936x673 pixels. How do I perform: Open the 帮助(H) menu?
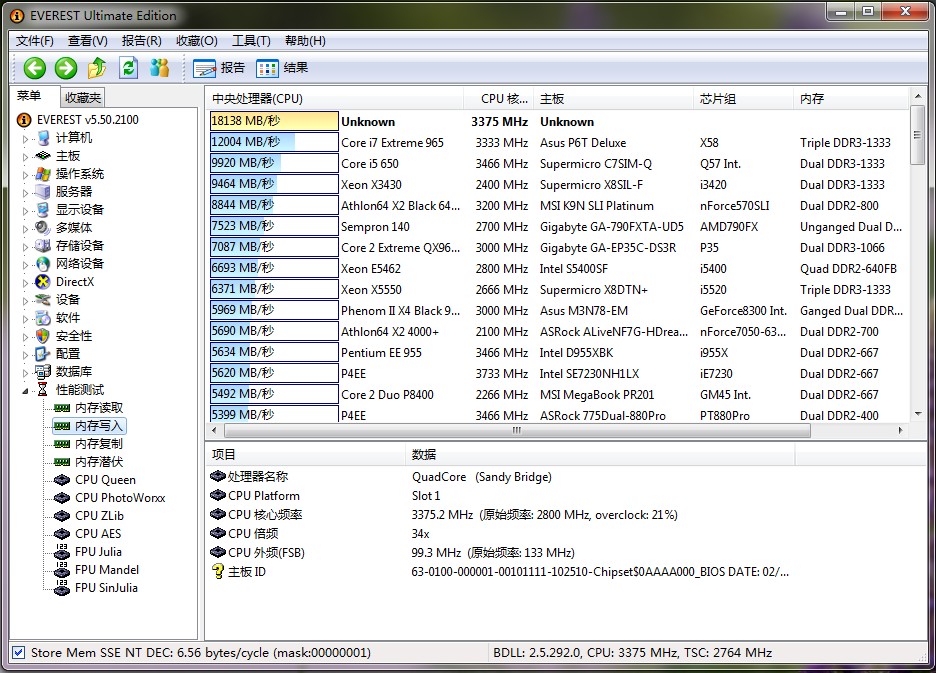(x=305, y=41)
